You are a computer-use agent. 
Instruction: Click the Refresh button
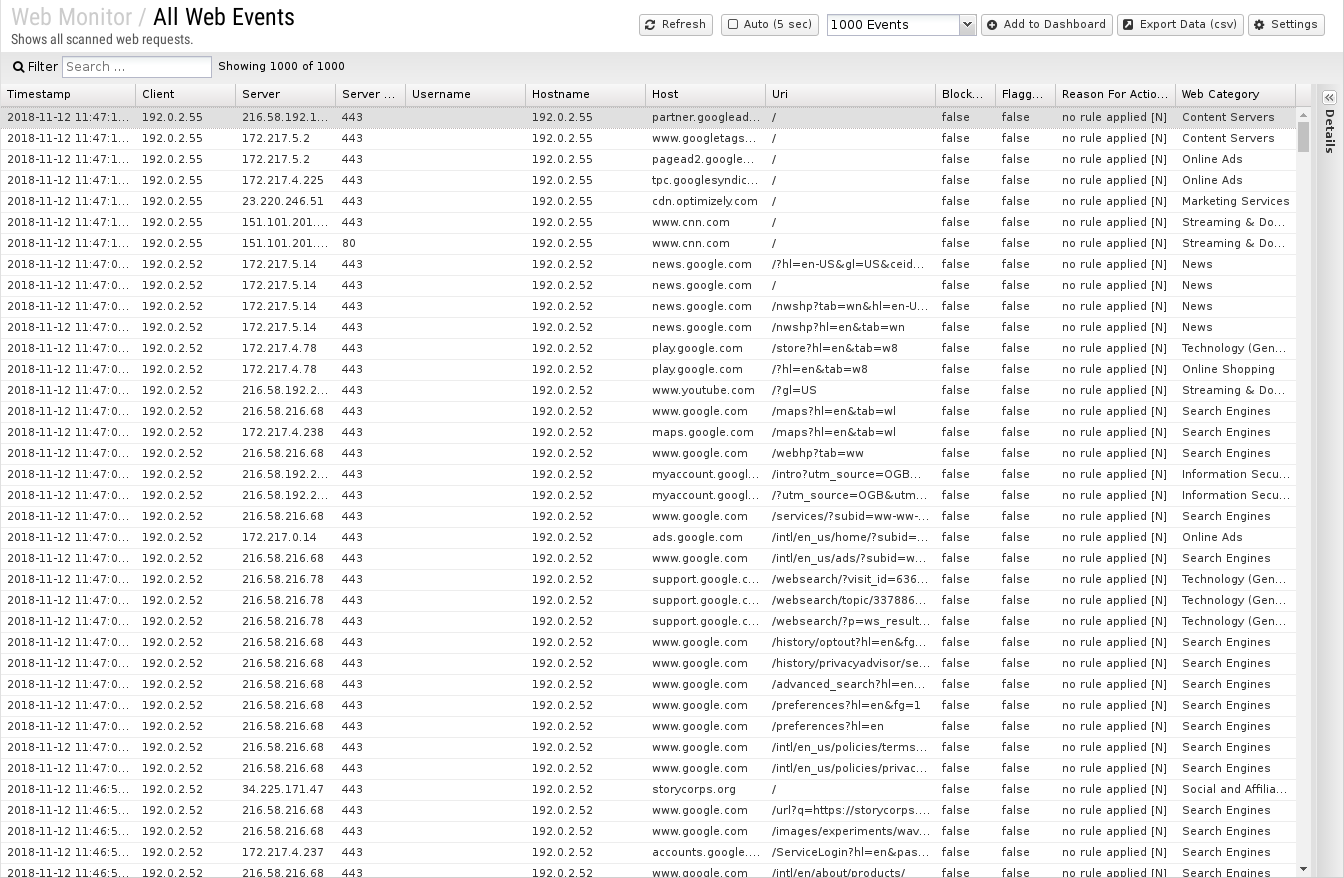coord(675,25)
